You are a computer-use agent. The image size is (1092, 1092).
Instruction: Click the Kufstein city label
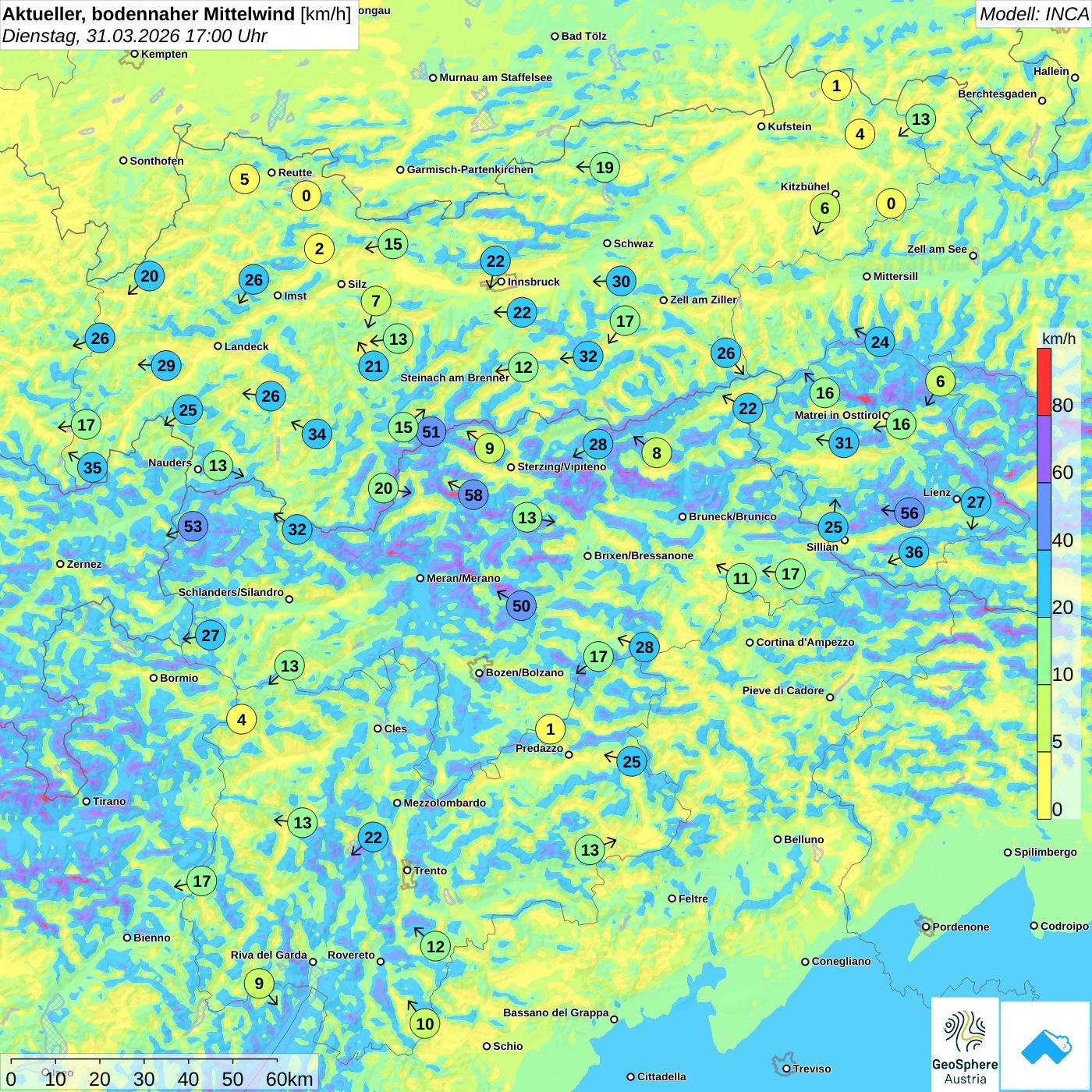point(789,126)
